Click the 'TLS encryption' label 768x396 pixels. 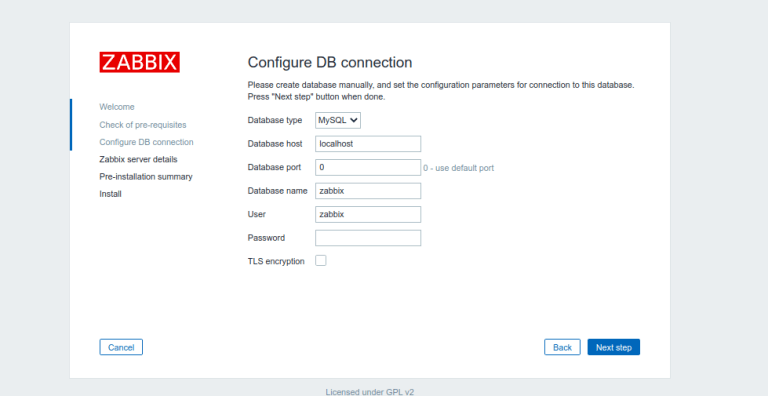pyautogui.click(x=276, y=262)
